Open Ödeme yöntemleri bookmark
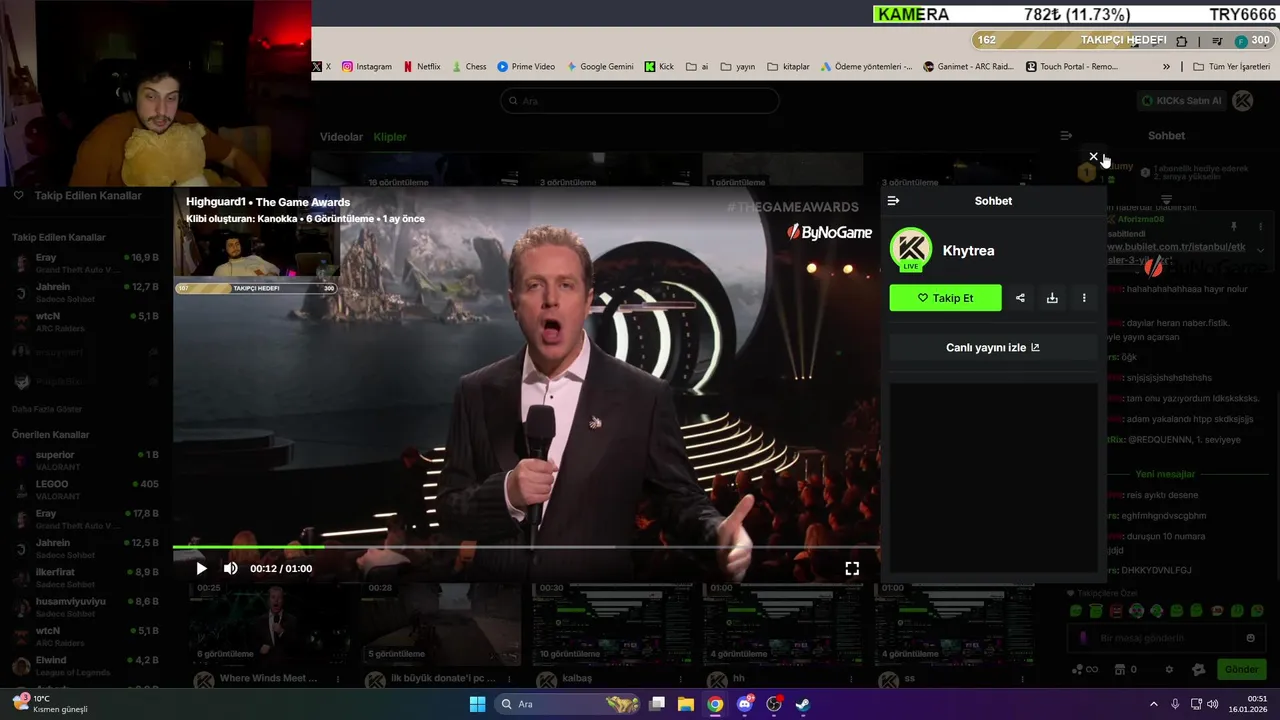Image resolution: width=1280 pixels, height=720 pixels. tap(866, 67)
